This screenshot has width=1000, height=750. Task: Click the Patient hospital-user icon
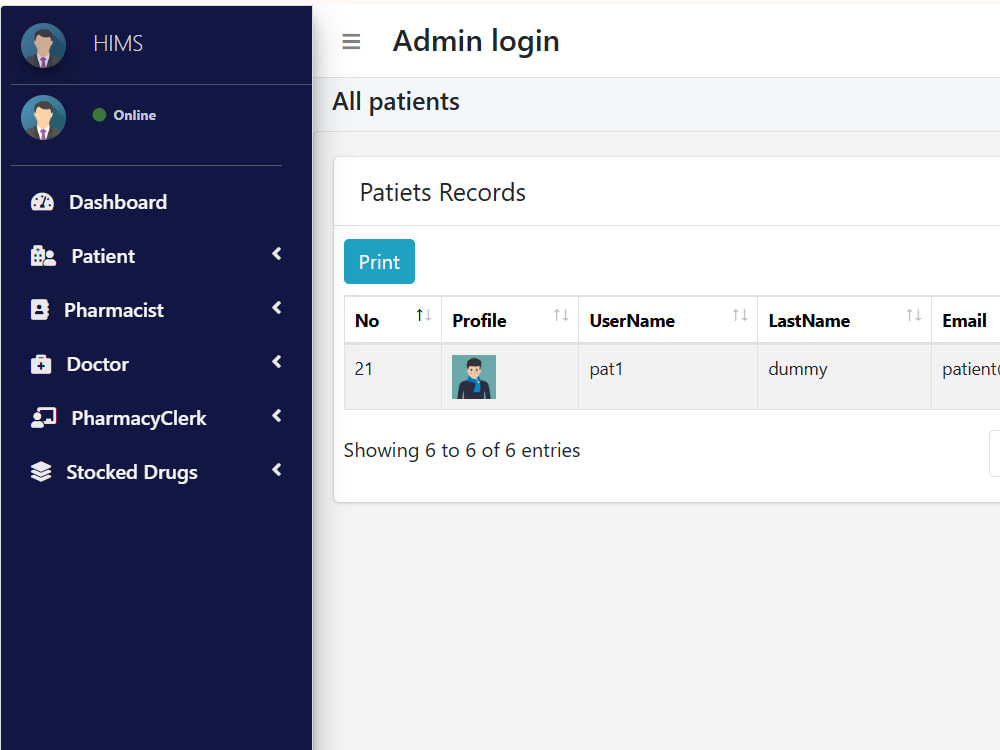(x=43, y=256)
